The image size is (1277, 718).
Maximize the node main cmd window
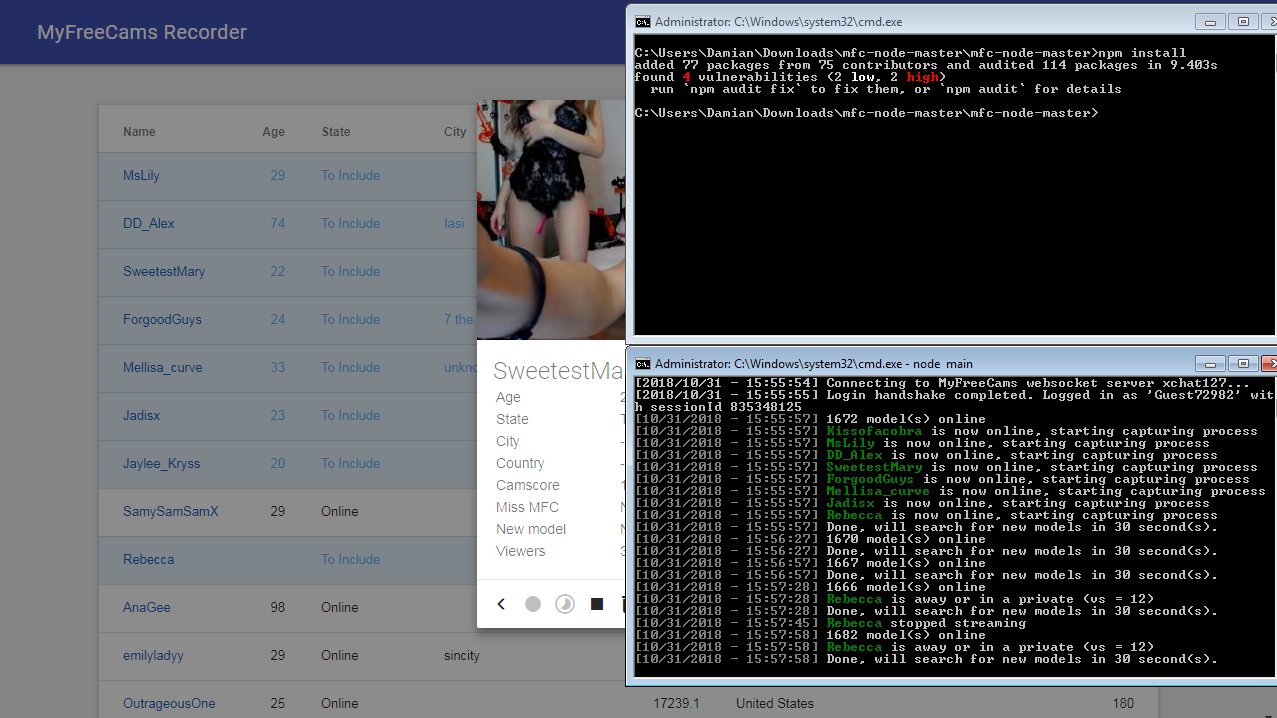pyautogui.click(x=1243, y=363)
